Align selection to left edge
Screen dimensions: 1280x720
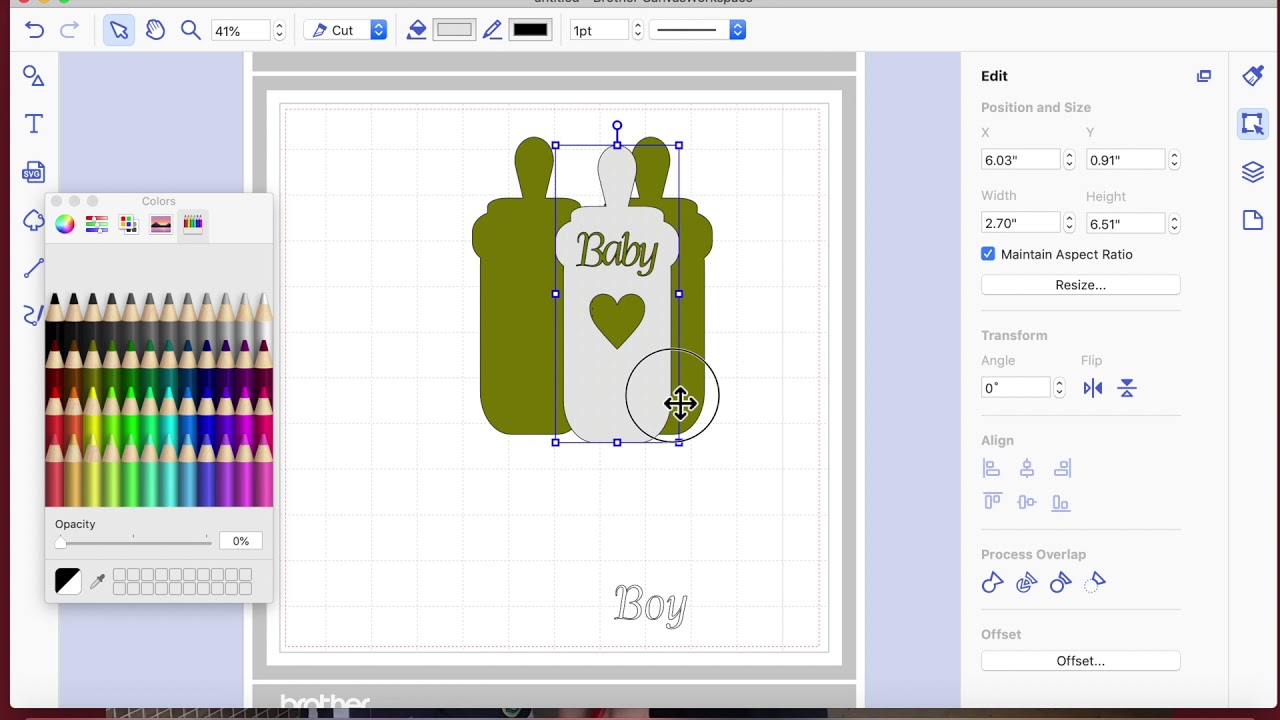(x=992, y=468)
